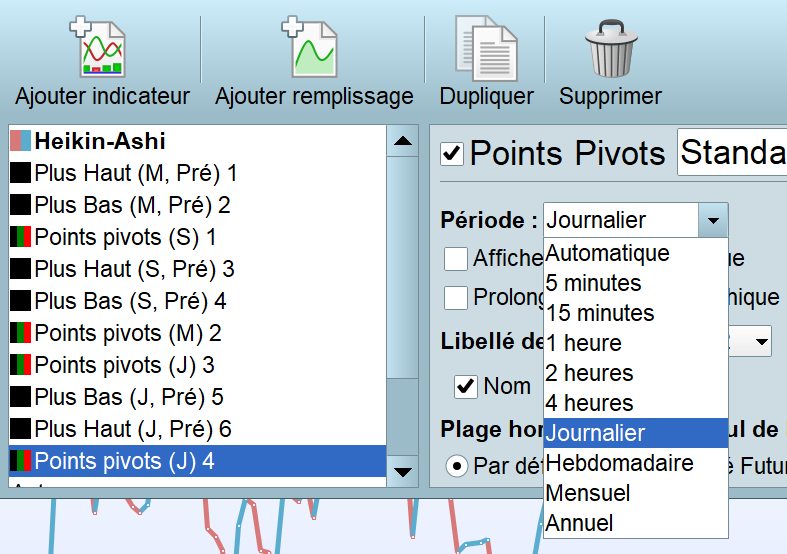
Task: Select the Par défaut radio button
Action: point(456,466)
